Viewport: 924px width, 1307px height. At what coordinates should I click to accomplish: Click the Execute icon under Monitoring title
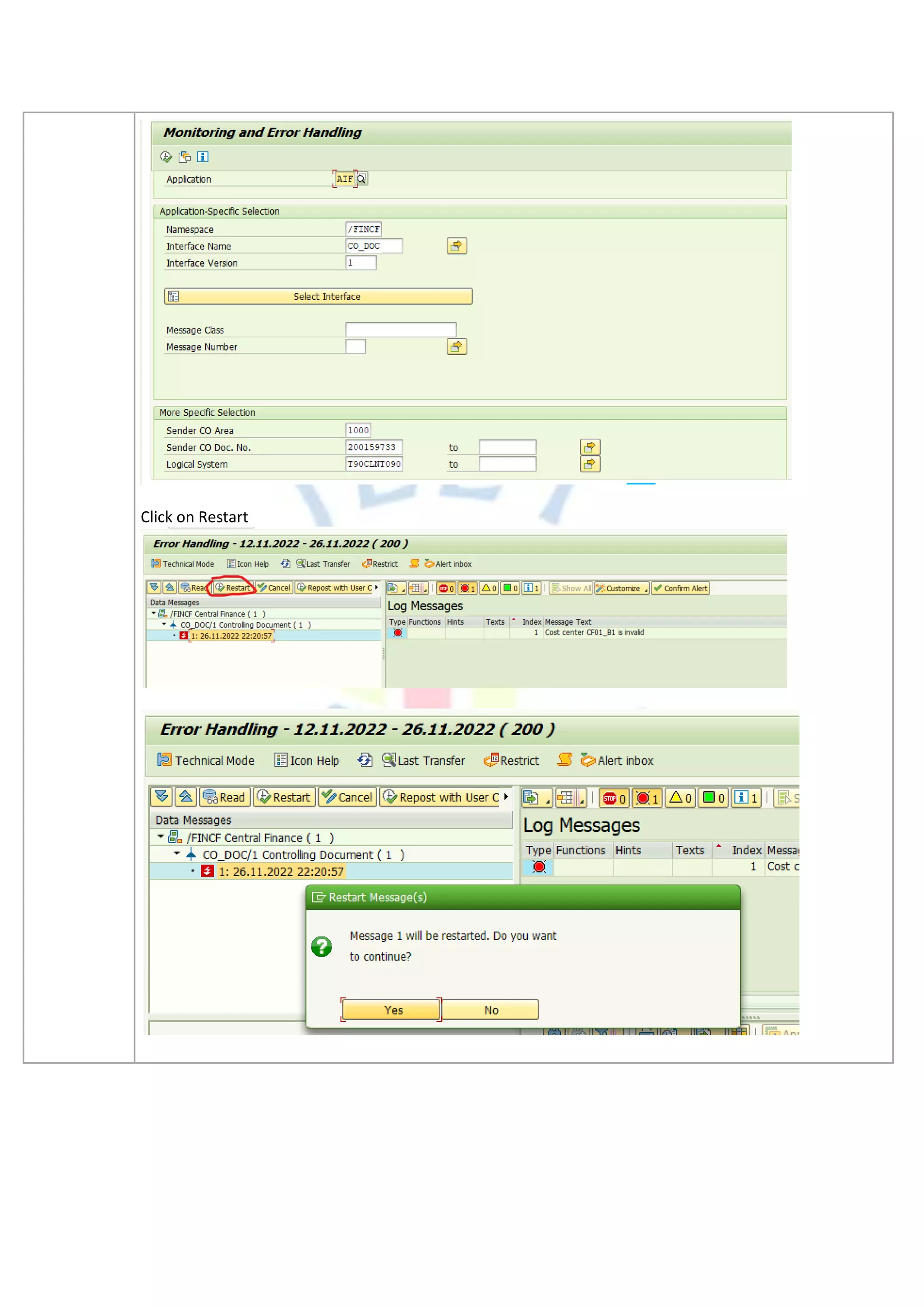[166, 157]
